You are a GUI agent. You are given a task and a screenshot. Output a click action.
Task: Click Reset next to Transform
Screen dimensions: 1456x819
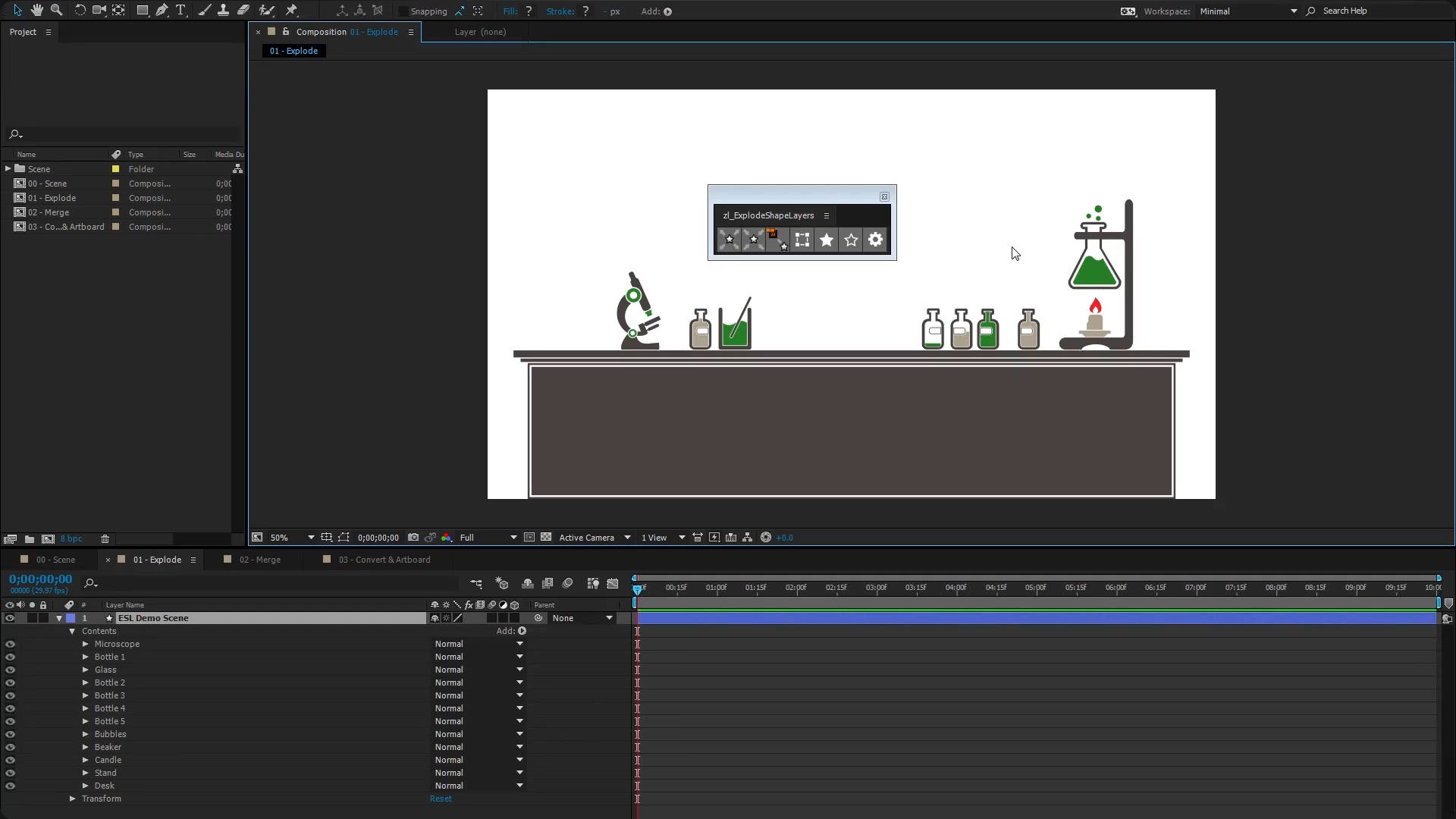click(x=441, y=799)
